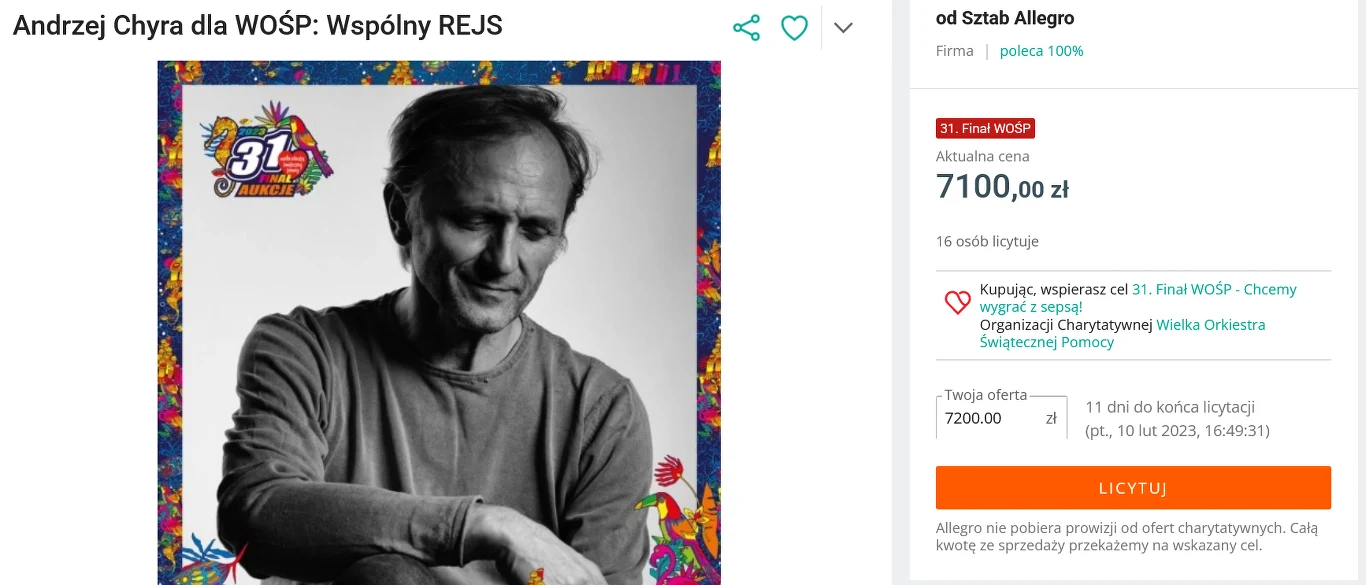Click the share icon next to the title
The height and width of the screenshot is (585, 1366).
click(746, 27)
